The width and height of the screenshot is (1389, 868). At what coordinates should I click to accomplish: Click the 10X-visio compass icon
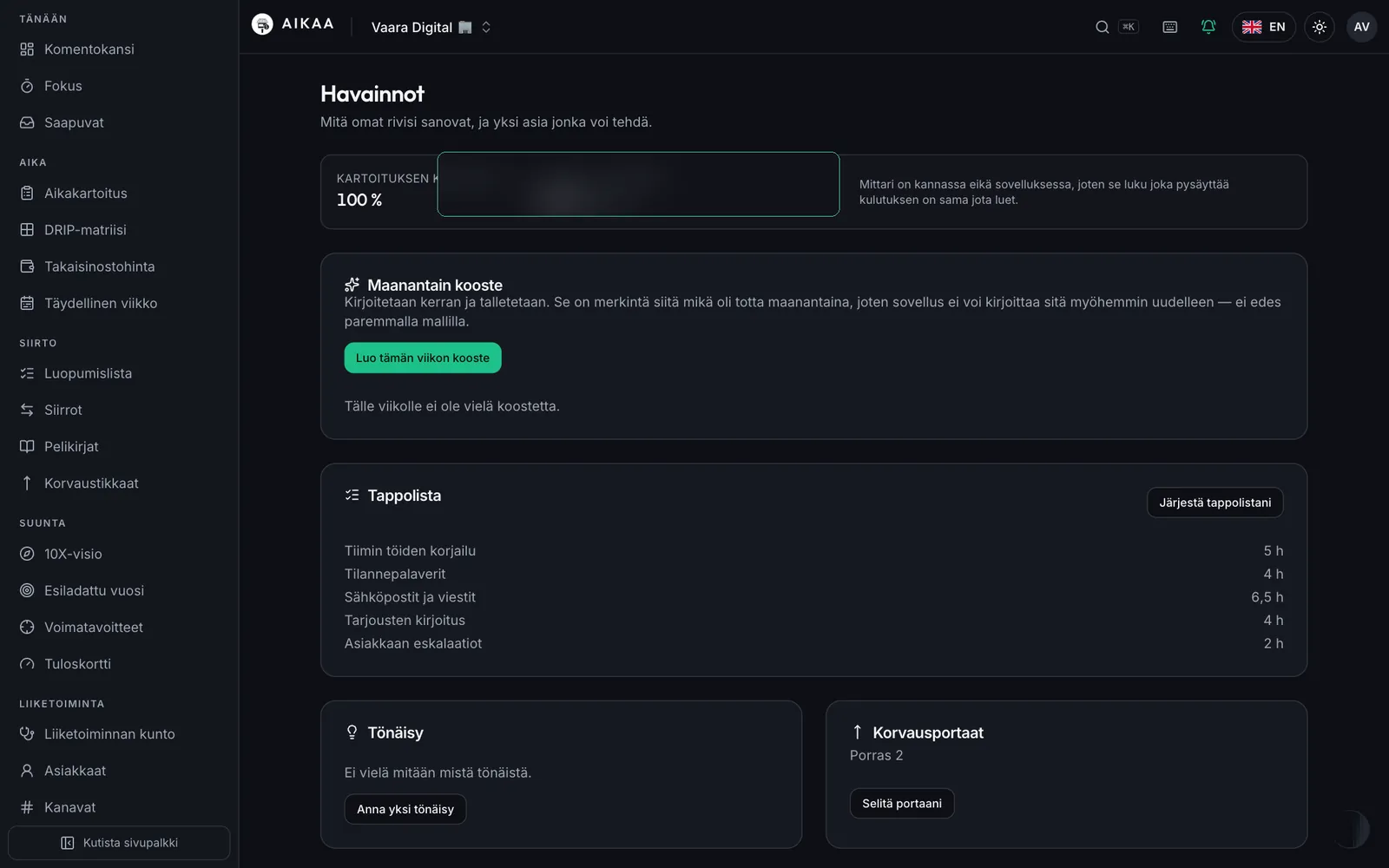tap(27, 554)
